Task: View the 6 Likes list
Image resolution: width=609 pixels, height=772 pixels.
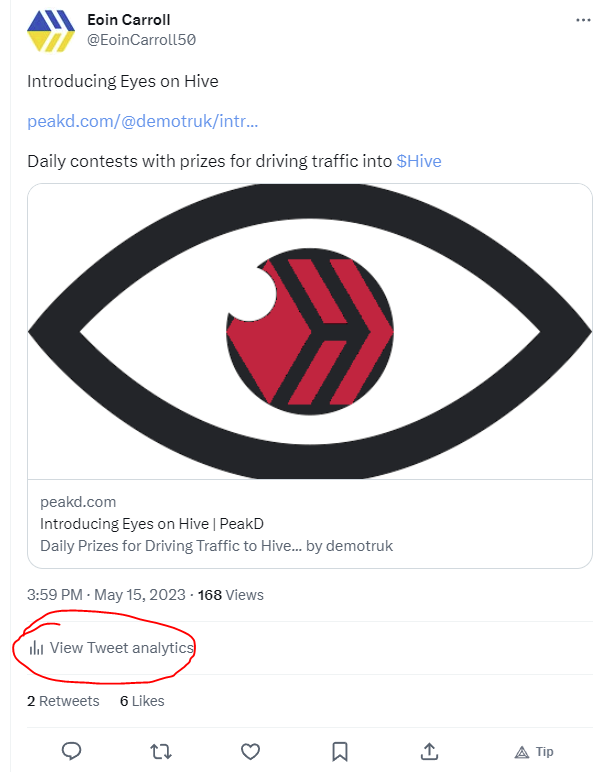Action: [142, 701]
